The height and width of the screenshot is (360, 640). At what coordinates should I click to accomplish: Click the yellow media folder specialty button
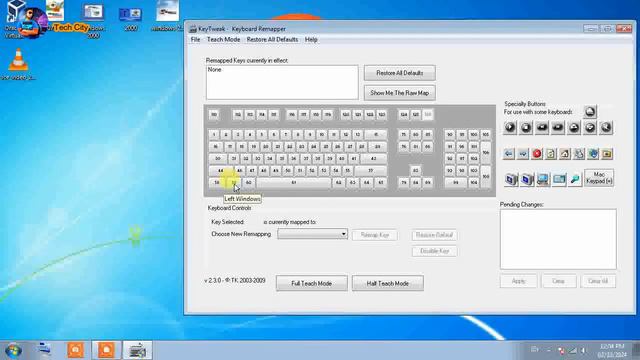607,154
